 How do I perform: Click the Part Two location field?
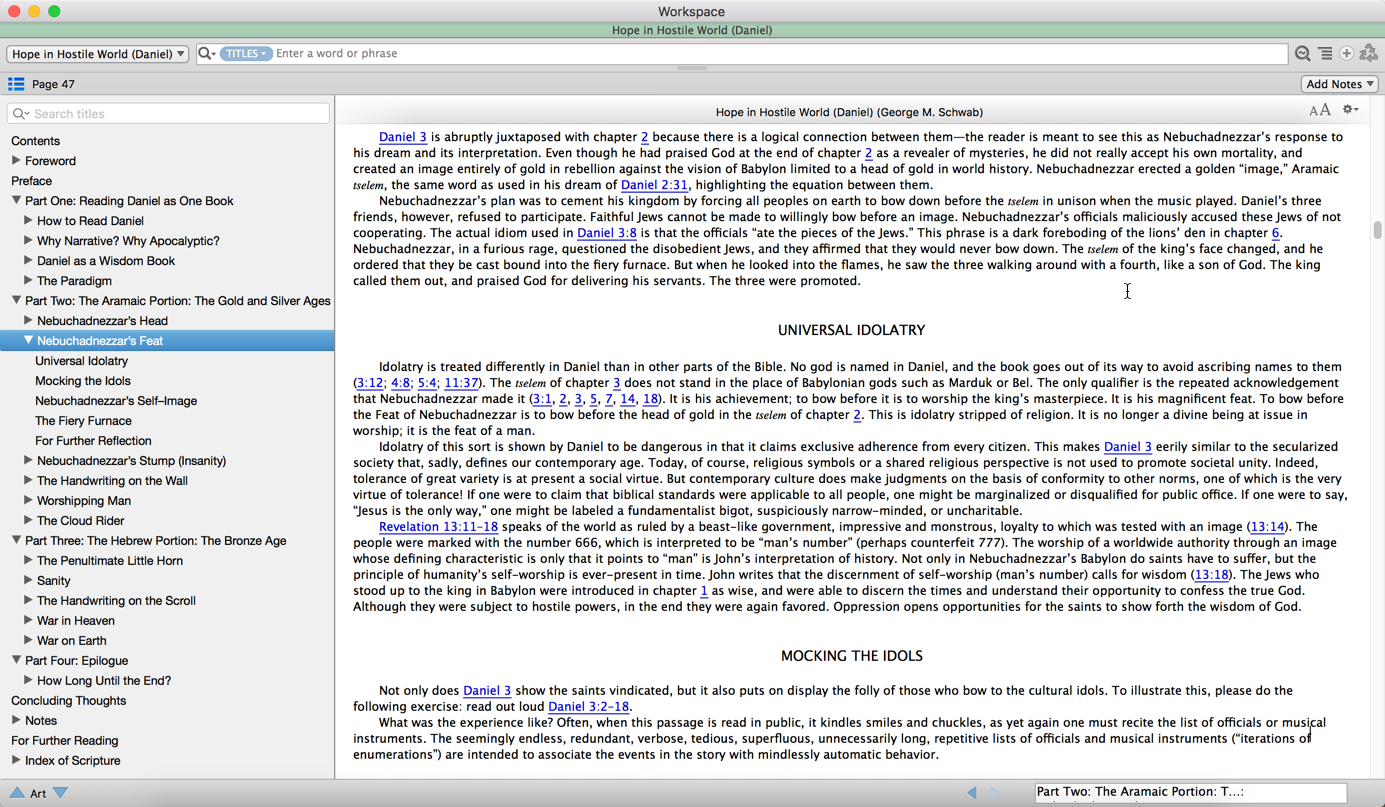[x=1191, y=792]
